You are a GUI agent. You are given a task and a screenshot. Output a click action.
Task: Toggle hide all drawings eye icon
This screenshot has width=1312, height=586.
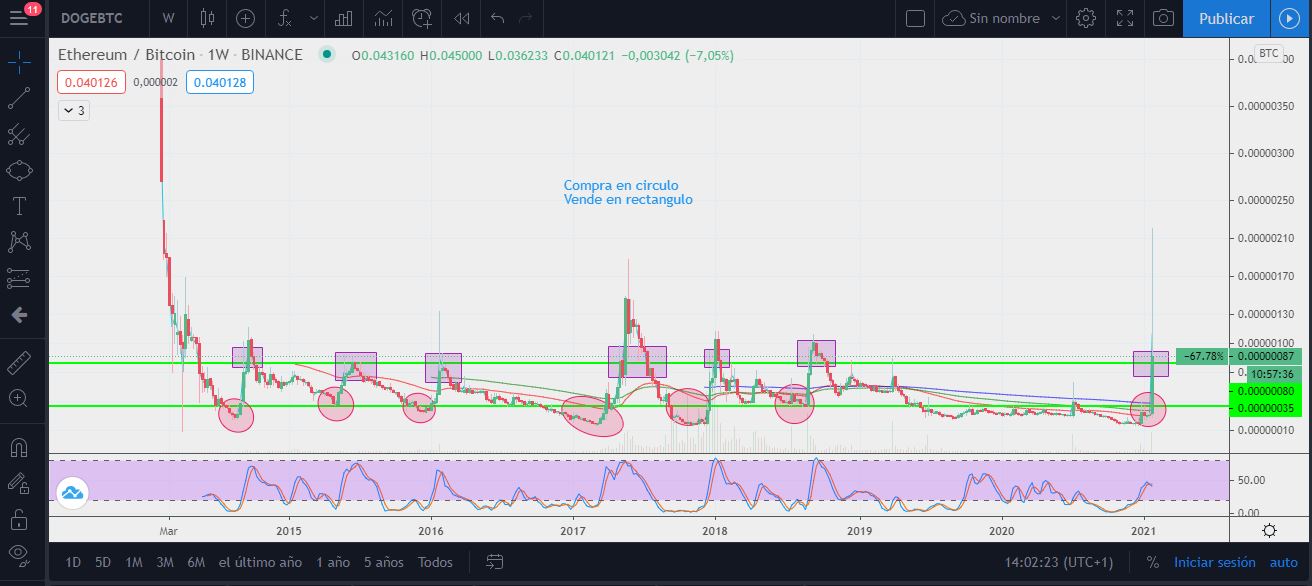point(18,553)
